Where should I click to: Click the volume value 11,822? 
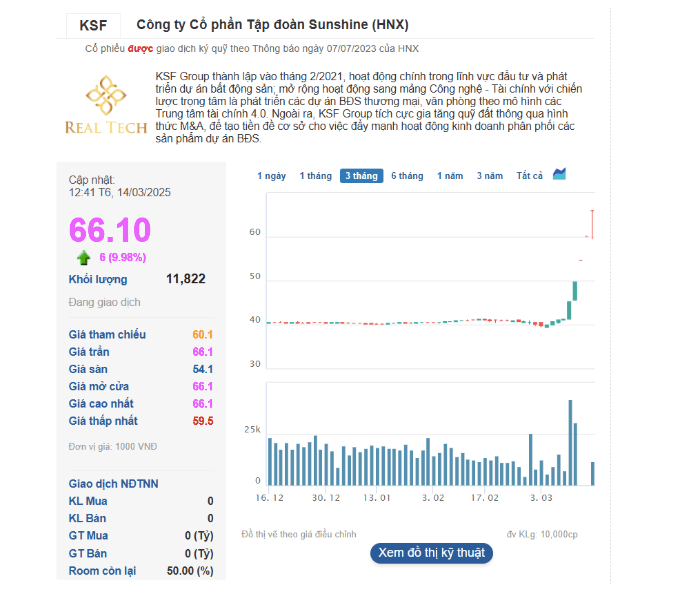(x=186, y=279)
